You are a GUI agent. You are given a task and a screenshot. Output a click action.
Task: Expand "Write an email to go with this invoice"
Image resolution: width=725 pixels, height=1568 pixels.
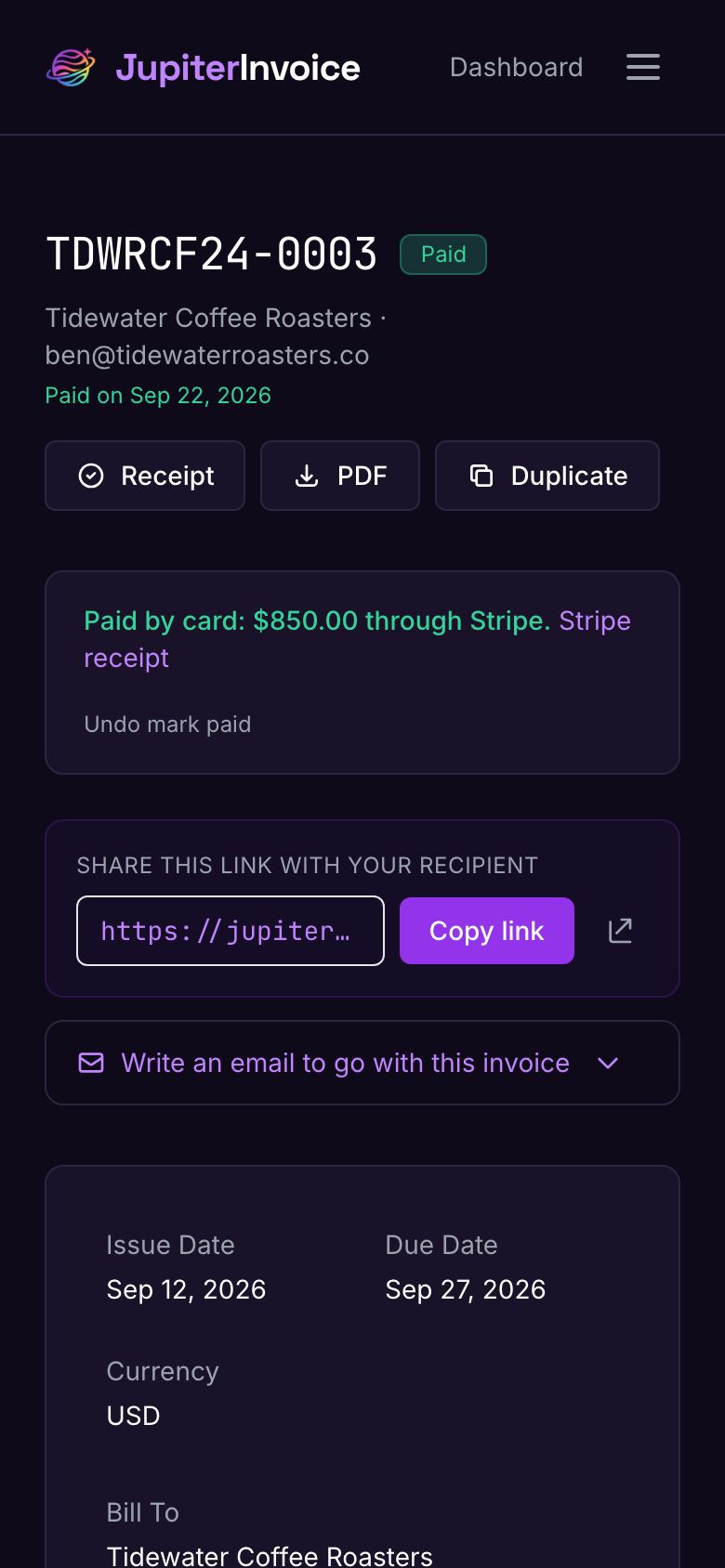tap(362, 1063)
